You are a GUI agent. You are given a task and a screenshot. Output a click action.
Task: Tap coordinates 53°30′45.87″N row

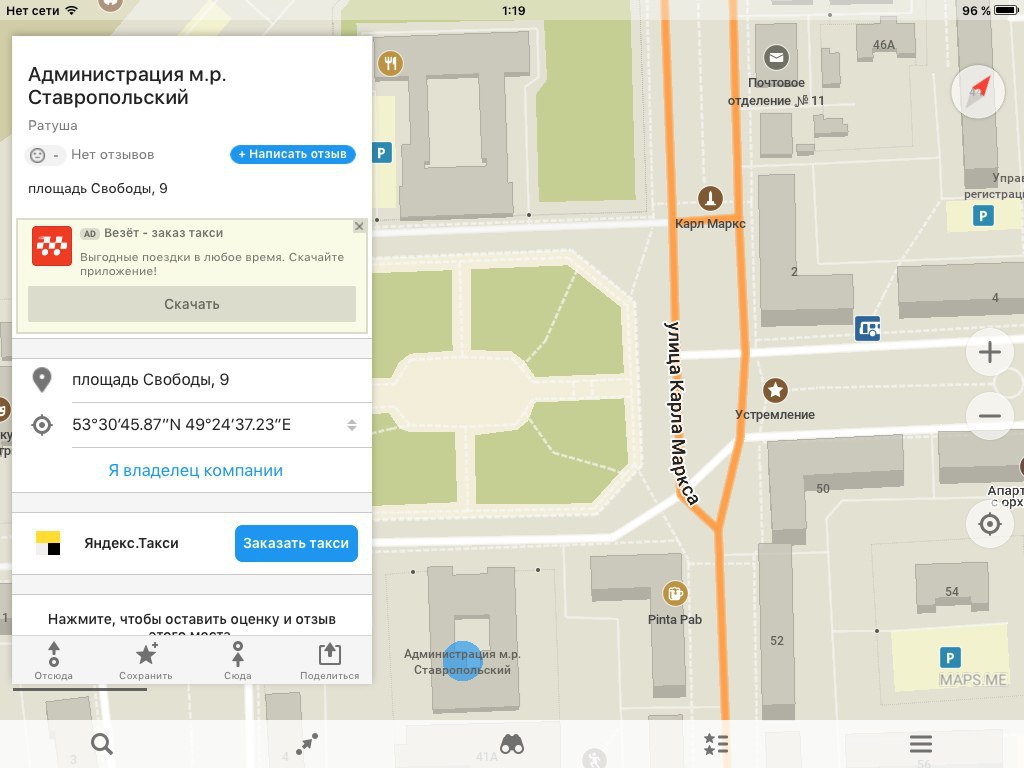192,425
